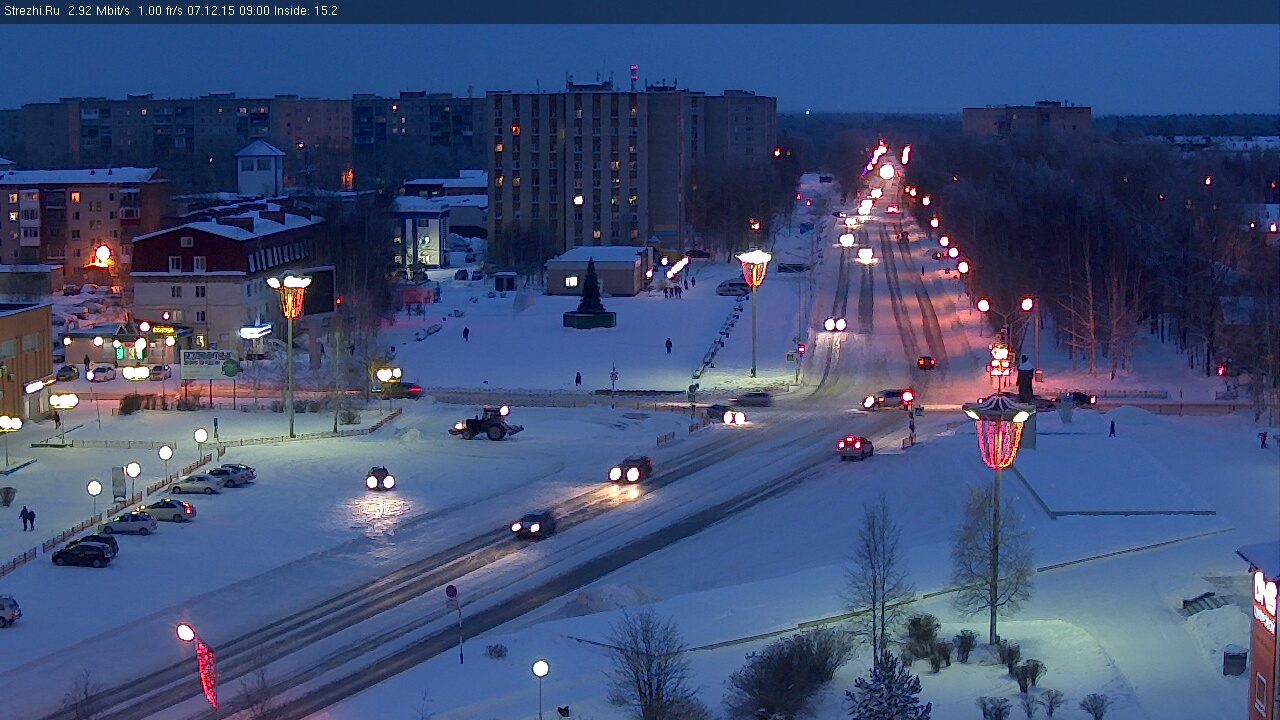Click the Strezhi.Ru label in the overlay

coord(32,11)
